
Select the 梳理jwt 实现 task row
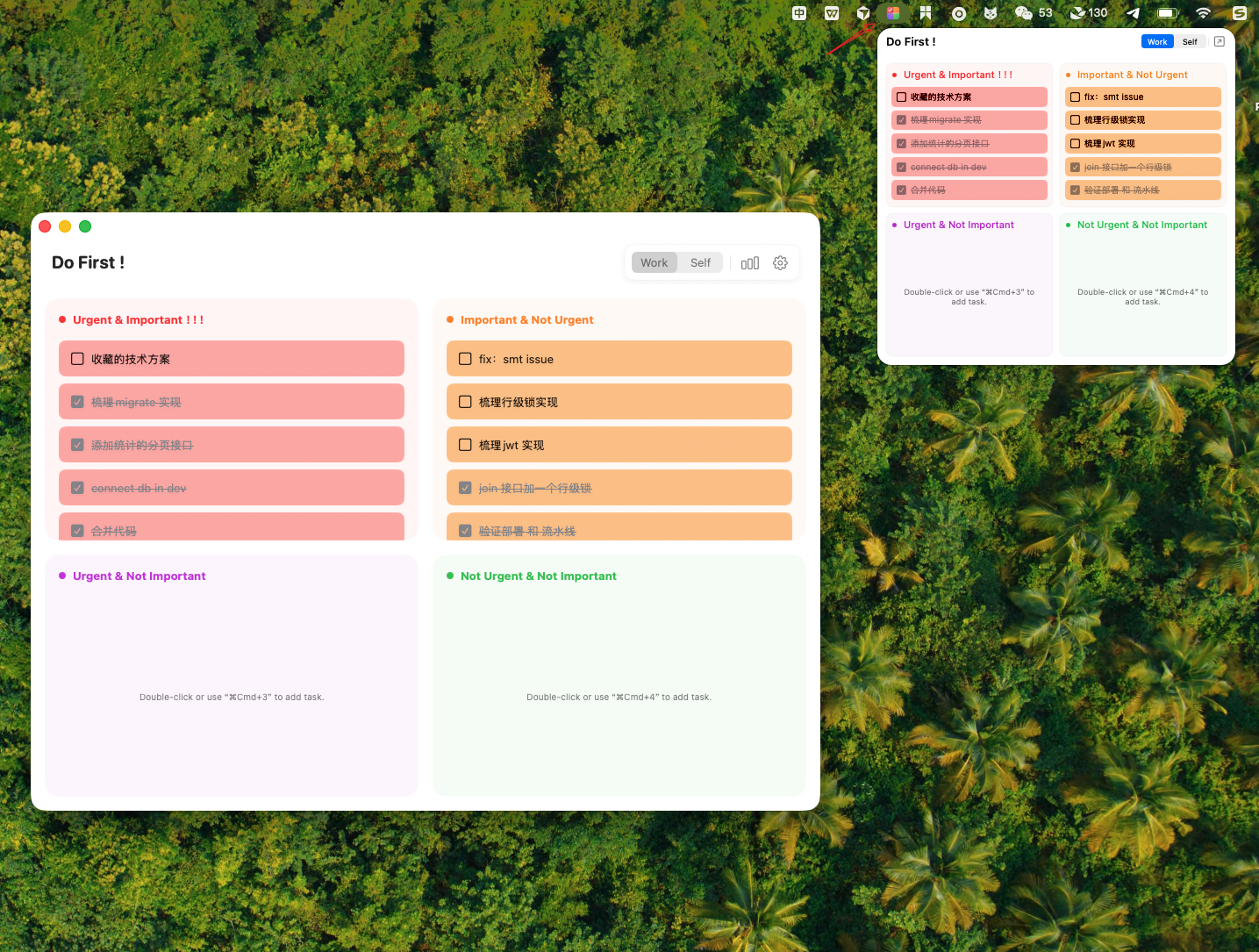click(x=619, y=444)
